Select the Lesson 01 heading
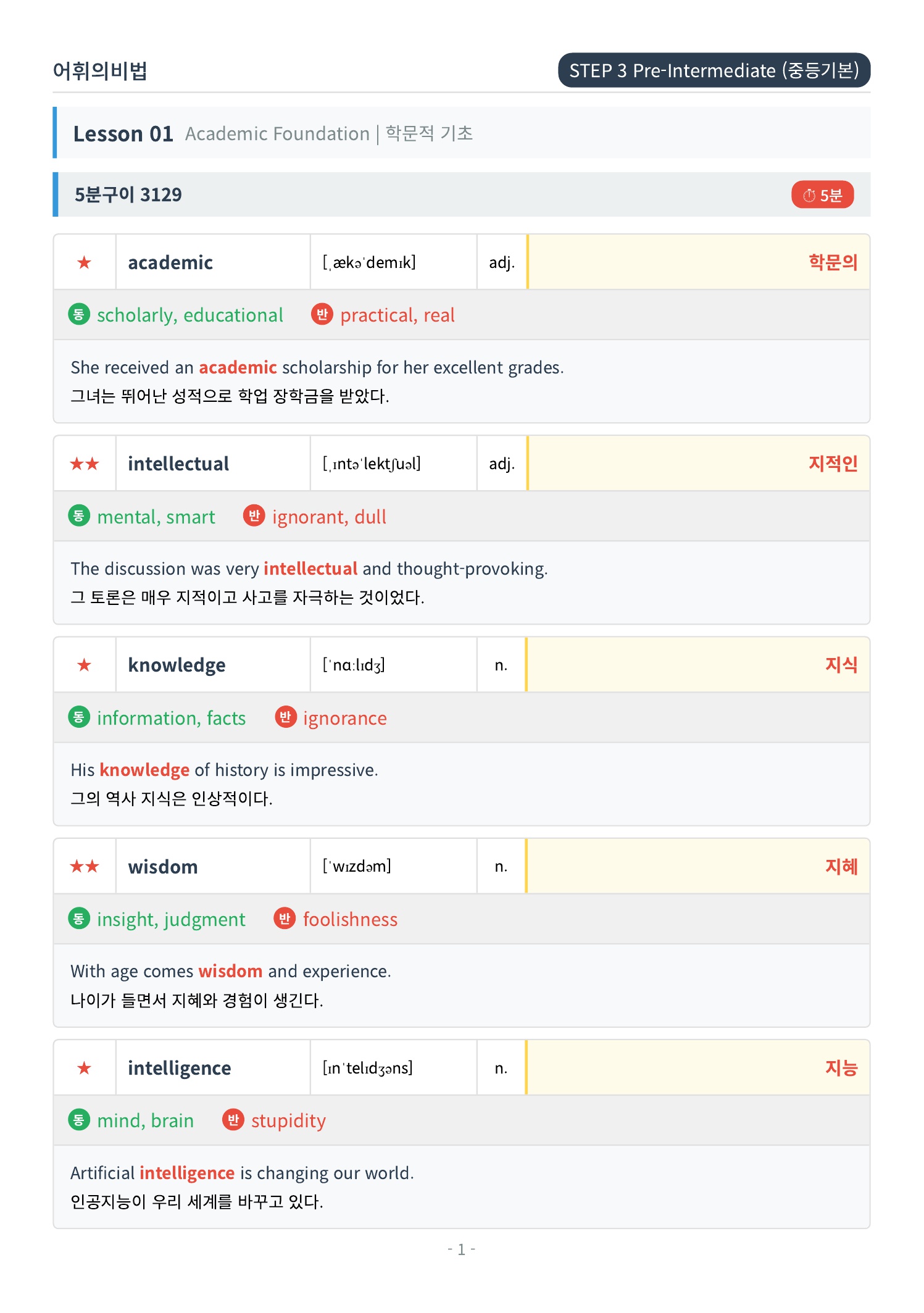 [x=123, y=133]
